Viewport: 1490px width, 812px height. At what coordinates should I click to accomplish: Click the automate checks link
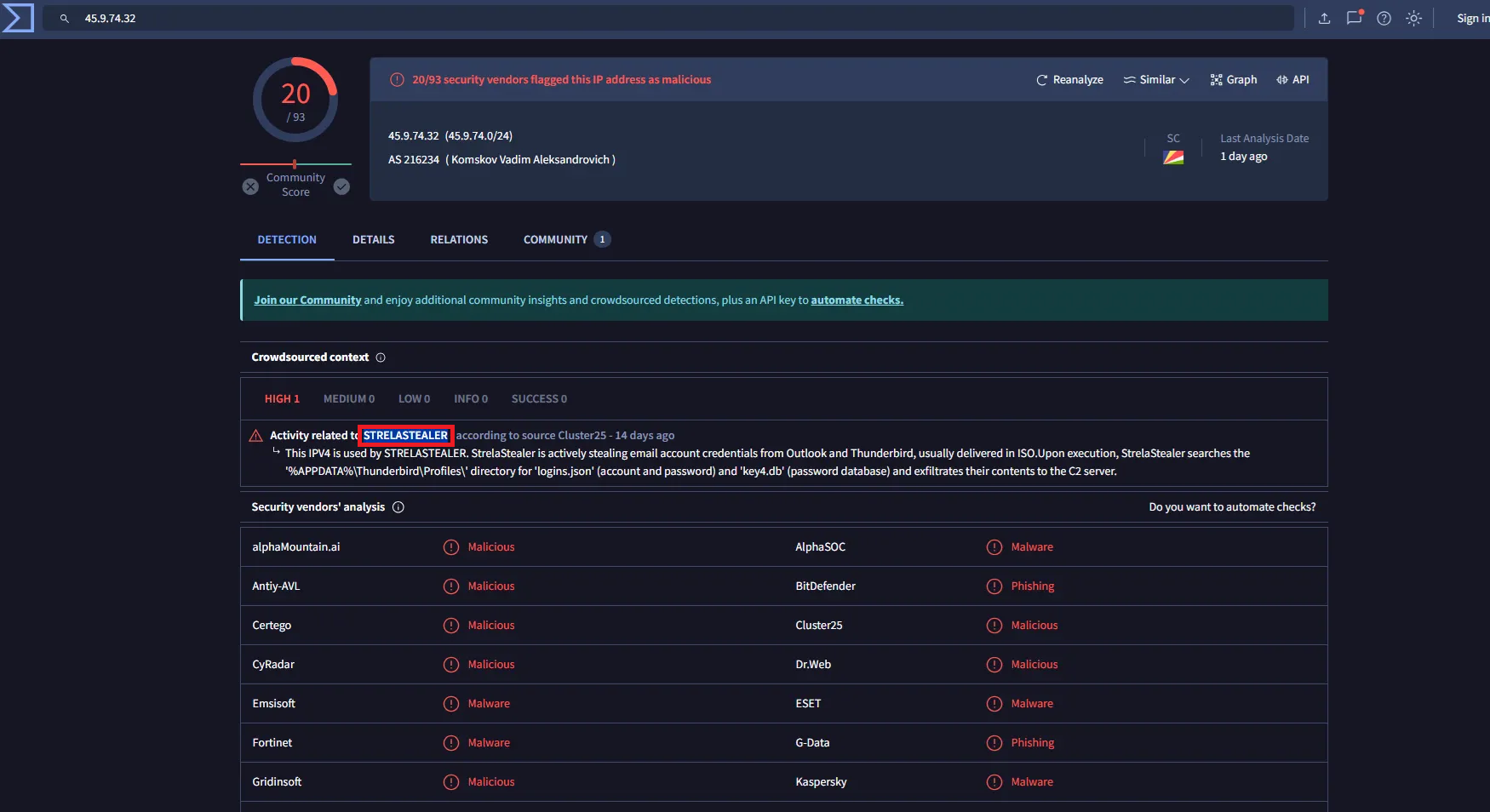(857, 300)
